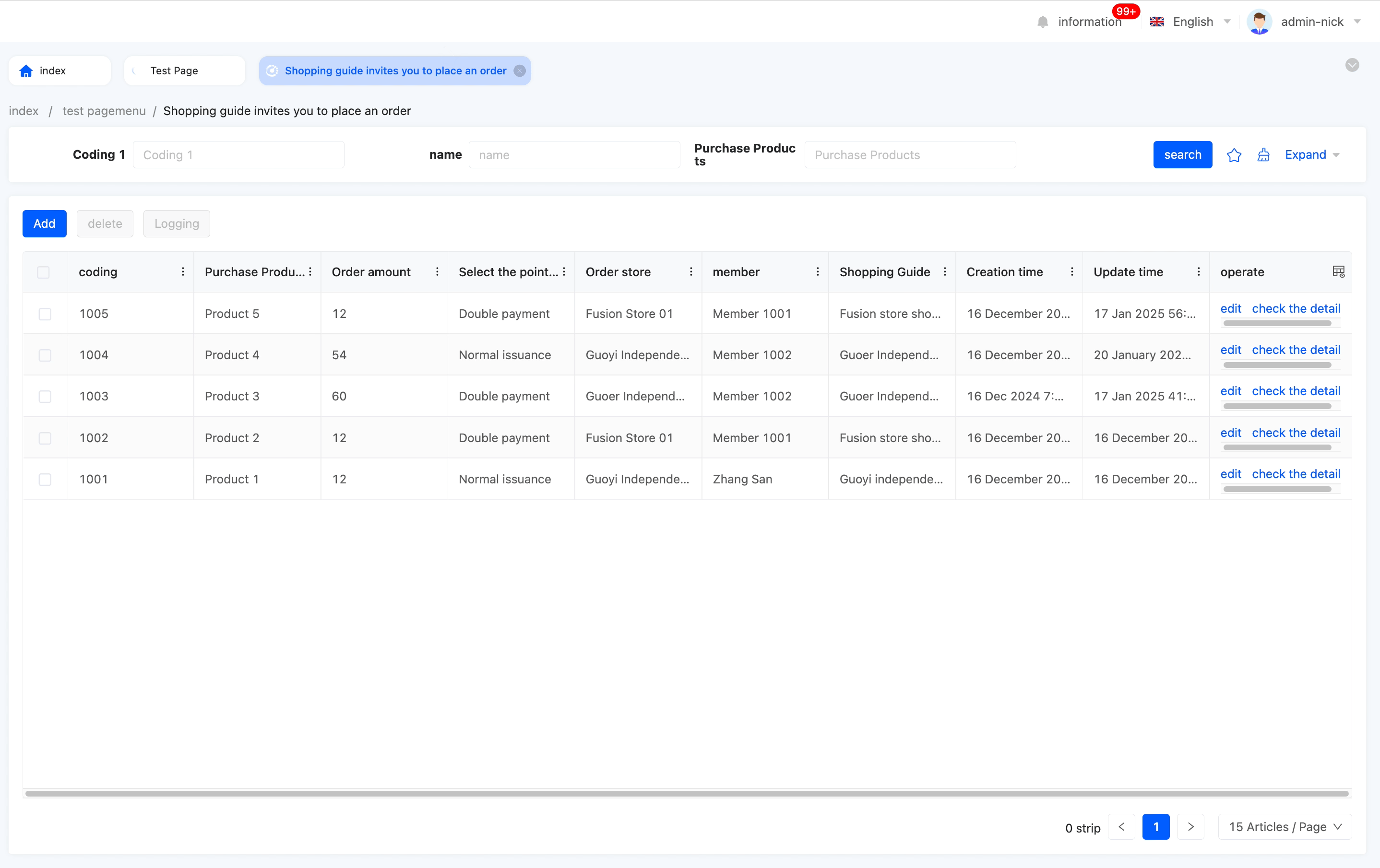Viewport: 1380px width, 868px height.
Task: Tick the checkbox for row 1005
Action: [x=45, y=314]
